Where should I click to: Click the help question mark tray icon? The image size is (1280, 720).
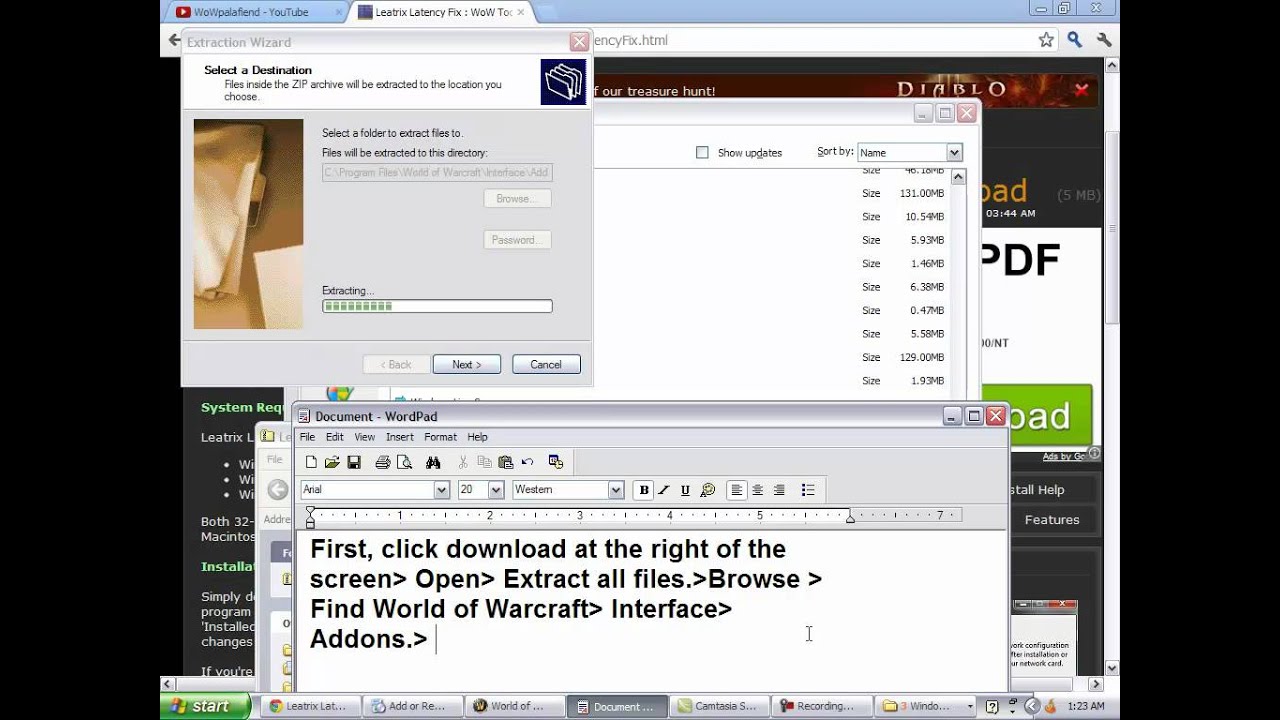tap(992, 706)
